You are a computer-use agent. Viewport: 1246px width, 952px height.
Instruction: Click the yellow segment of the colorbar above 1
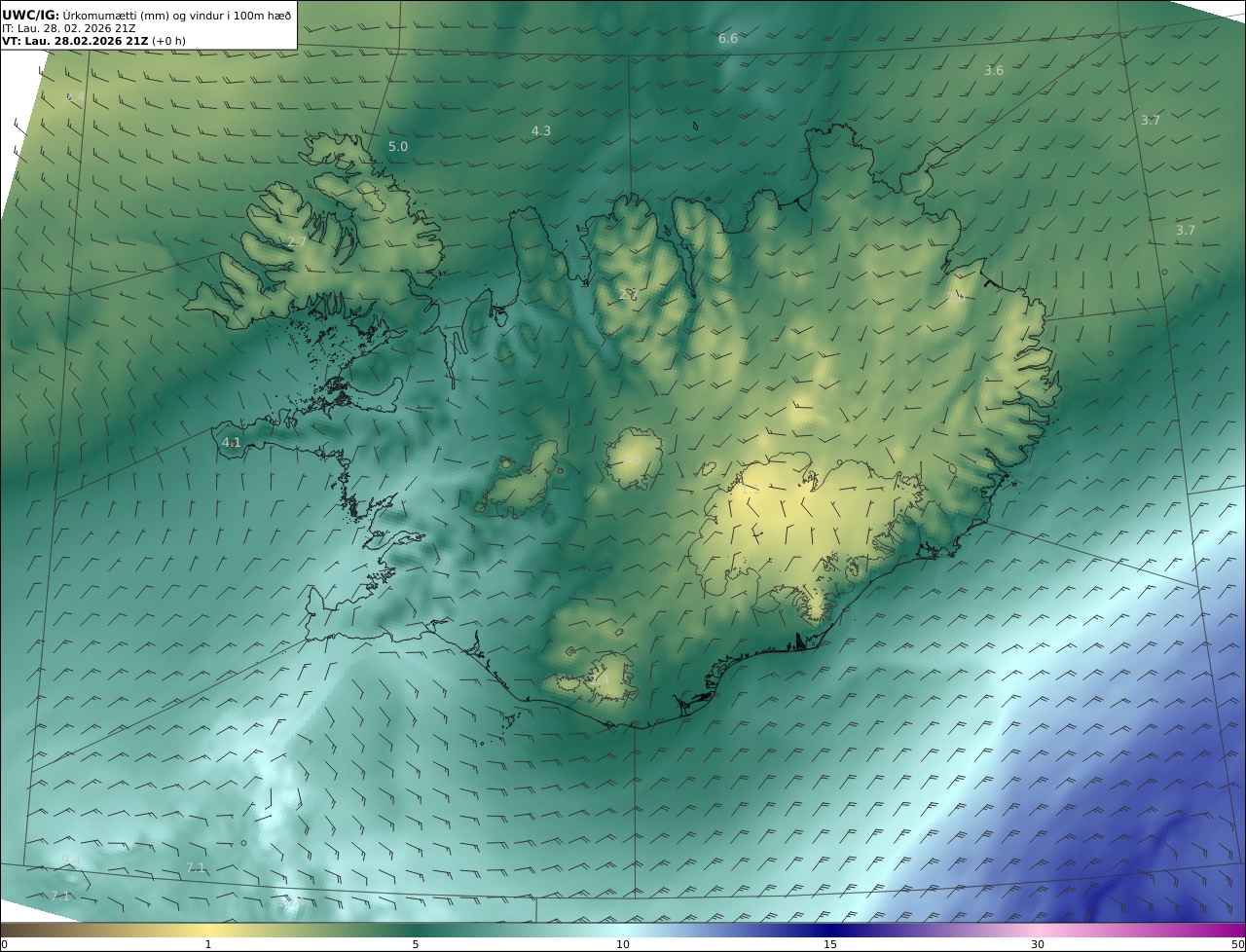208,930
